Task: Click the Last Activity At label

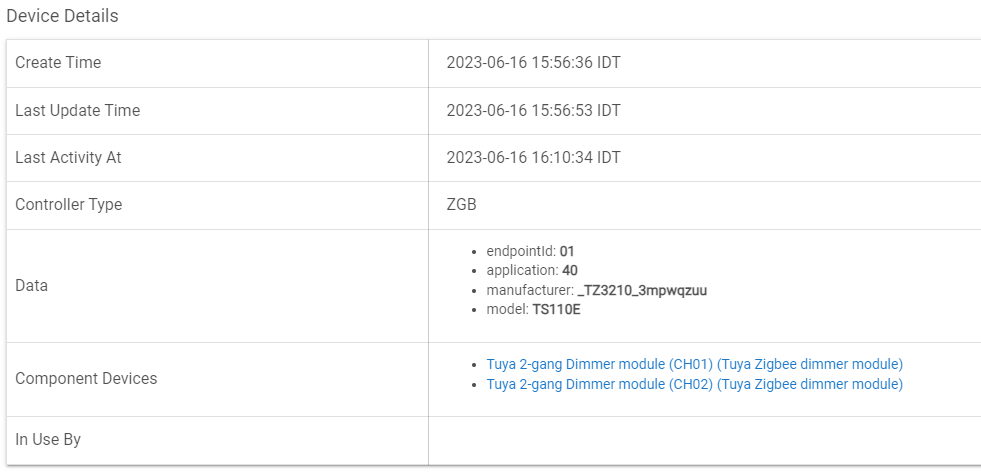Action: 68,157
